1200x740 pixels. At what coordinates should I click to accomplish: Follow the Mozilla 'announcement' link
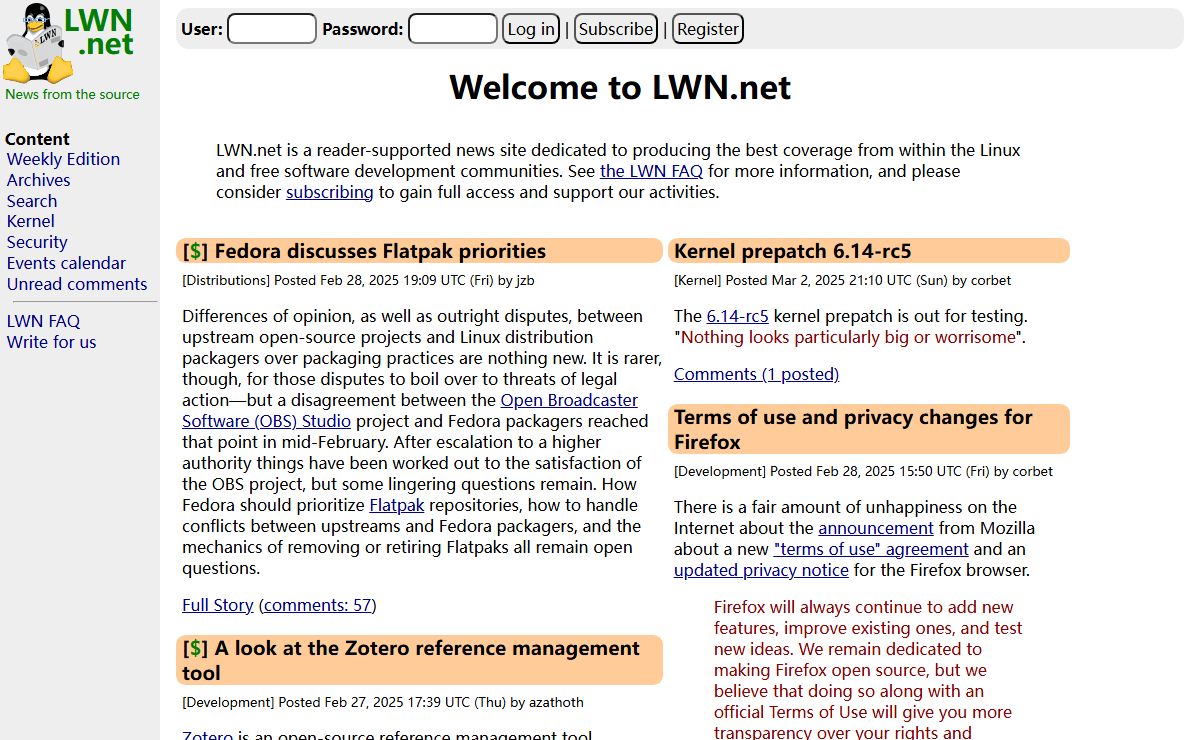pos(876,528)
